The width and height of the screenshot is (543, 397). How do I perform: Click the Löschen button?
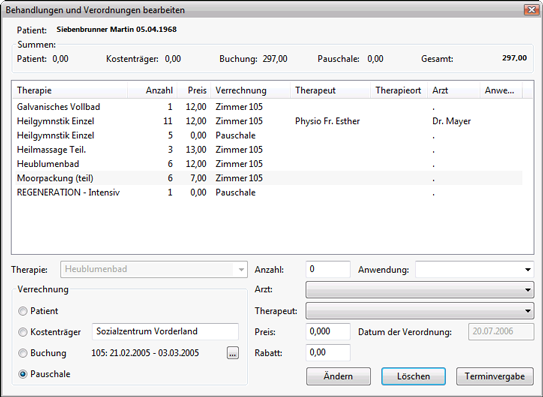click(413, 377)
